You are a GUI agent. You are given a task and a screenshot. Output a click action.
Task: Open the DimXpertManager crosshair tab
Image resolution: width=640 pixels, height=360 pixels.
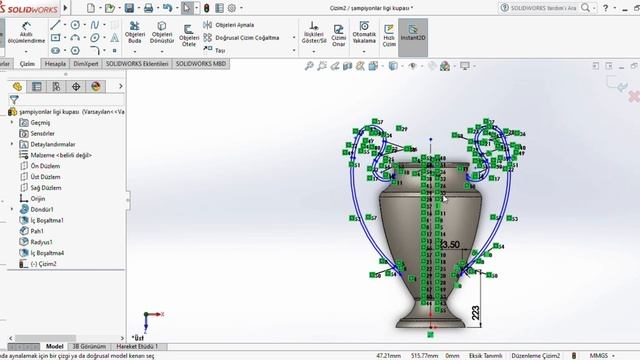[76, 87]
